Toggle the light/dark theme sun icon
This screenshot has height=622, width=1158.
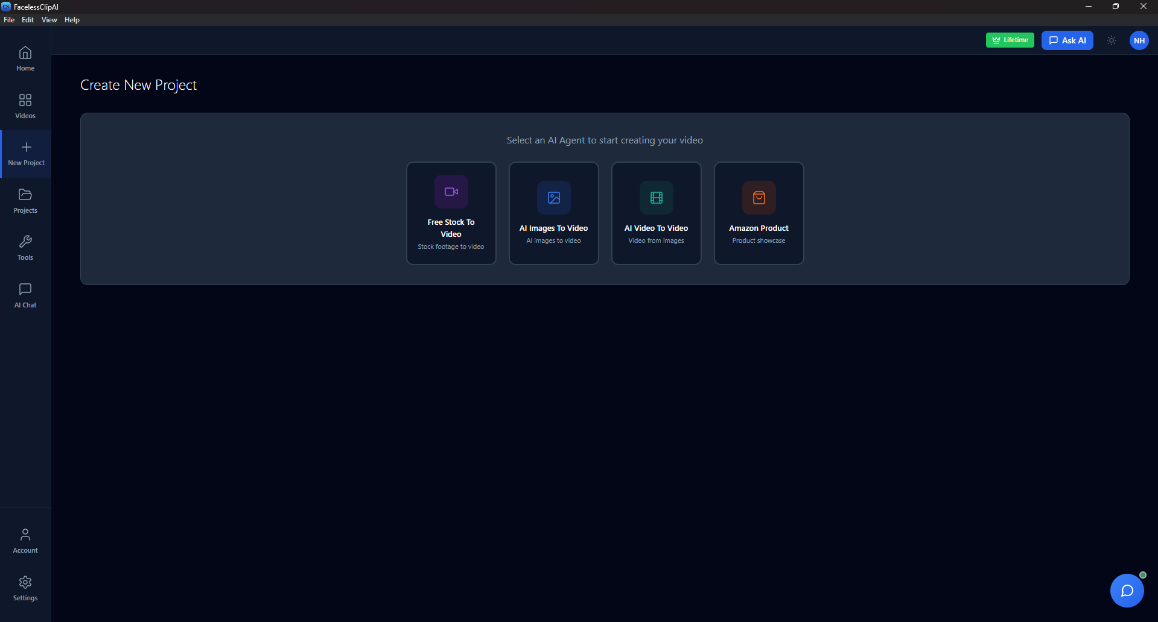pyautogui.click(x=1111, y=41)
